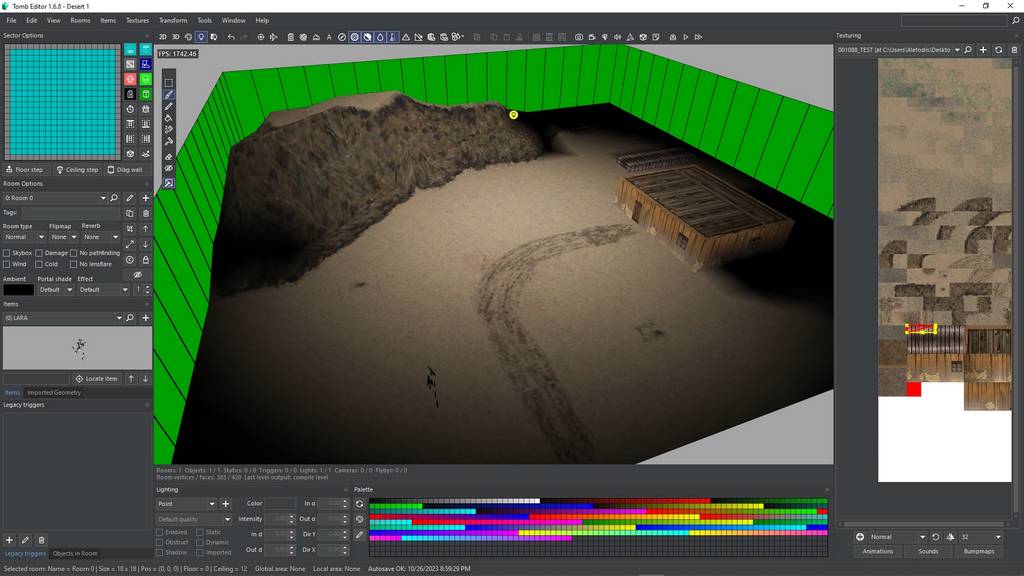
Task: Open the Room type dropdown
Action: click(23, 237)
